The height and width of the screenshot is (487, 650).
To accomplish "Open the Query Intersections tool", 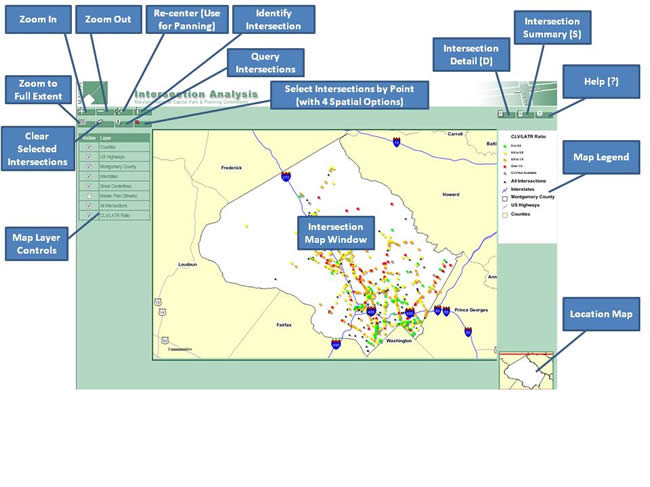I will tap(123, 123).
